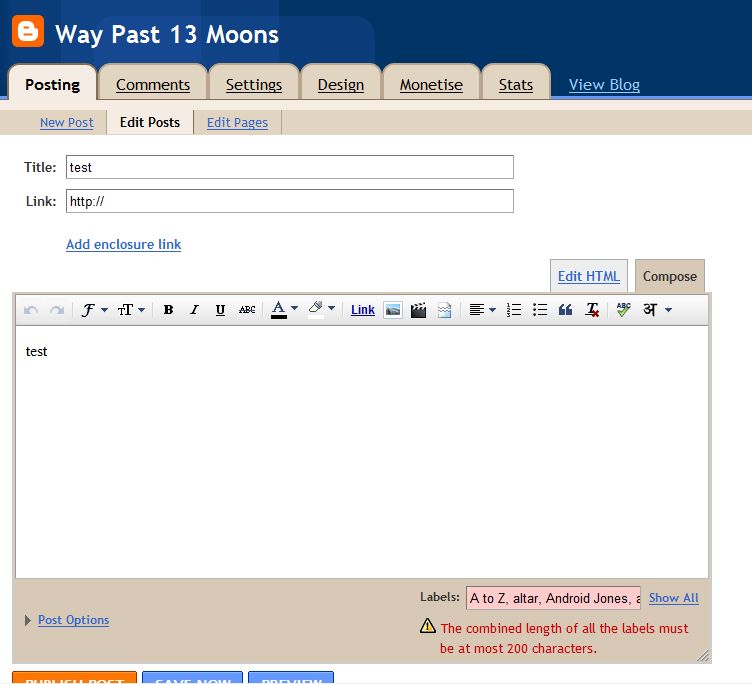
Task: Toggle strikethrough ABC formatting
Action: point(247,310)
